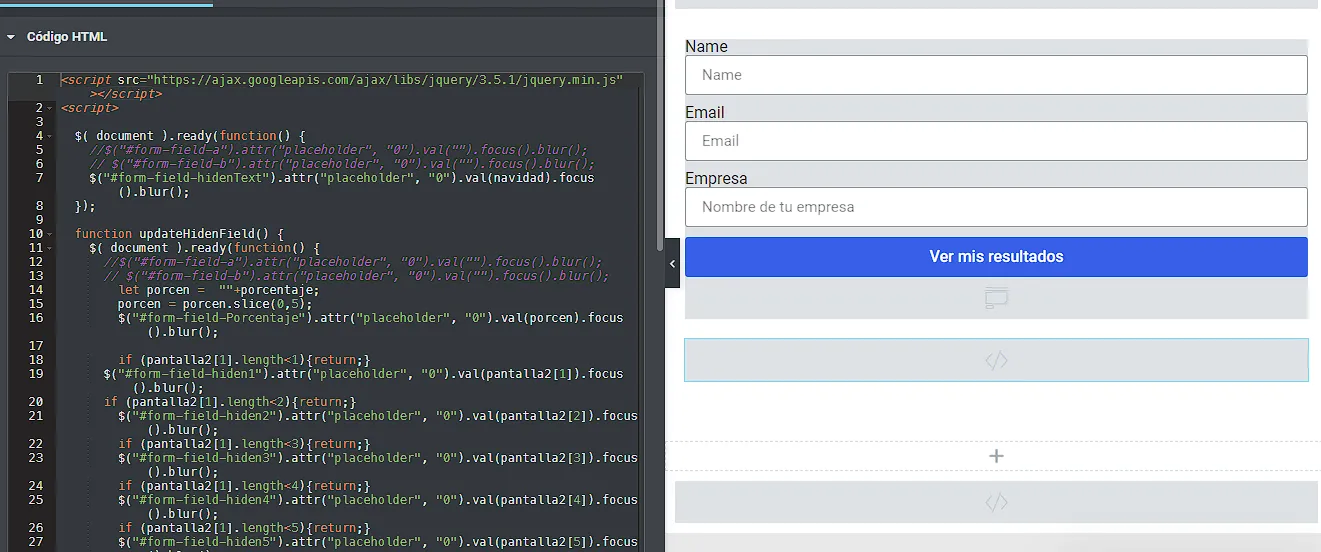1321x552 pixels.
Task: Fold code at line 4 arrow
Action: tap(50, 135)
